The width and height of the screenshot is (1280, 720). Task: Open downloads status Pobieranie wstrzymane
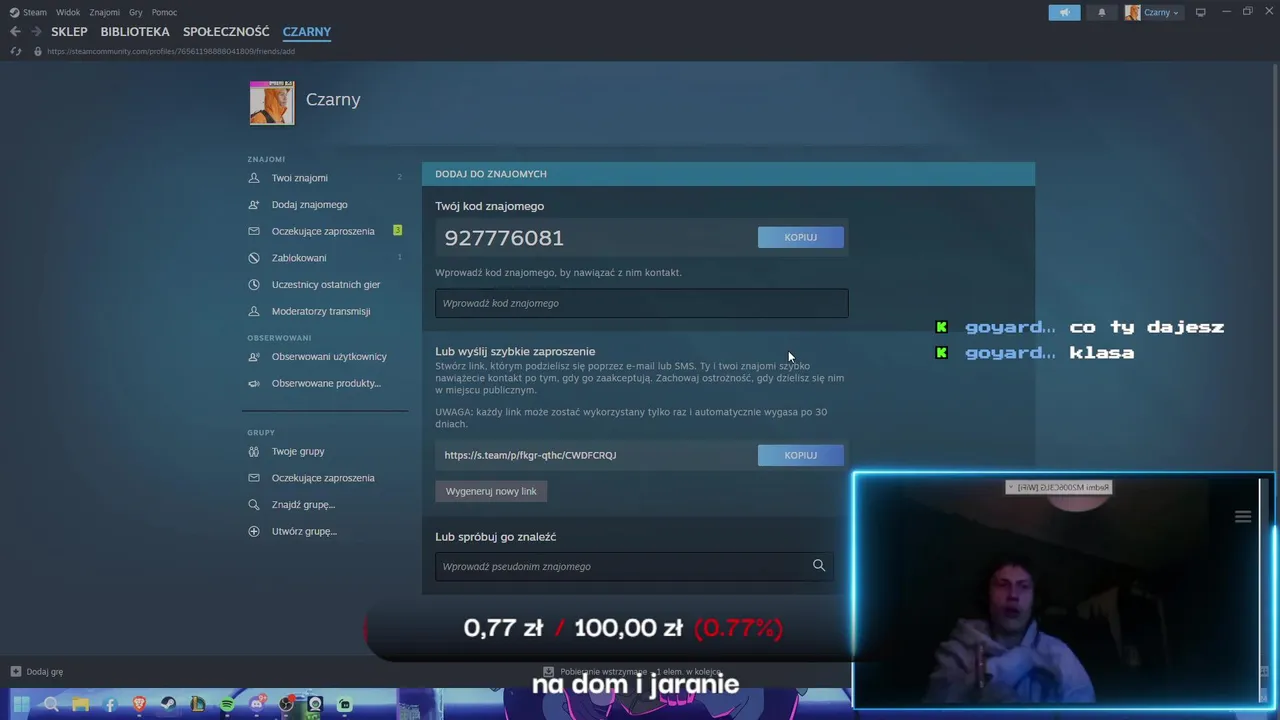point(632,672)
